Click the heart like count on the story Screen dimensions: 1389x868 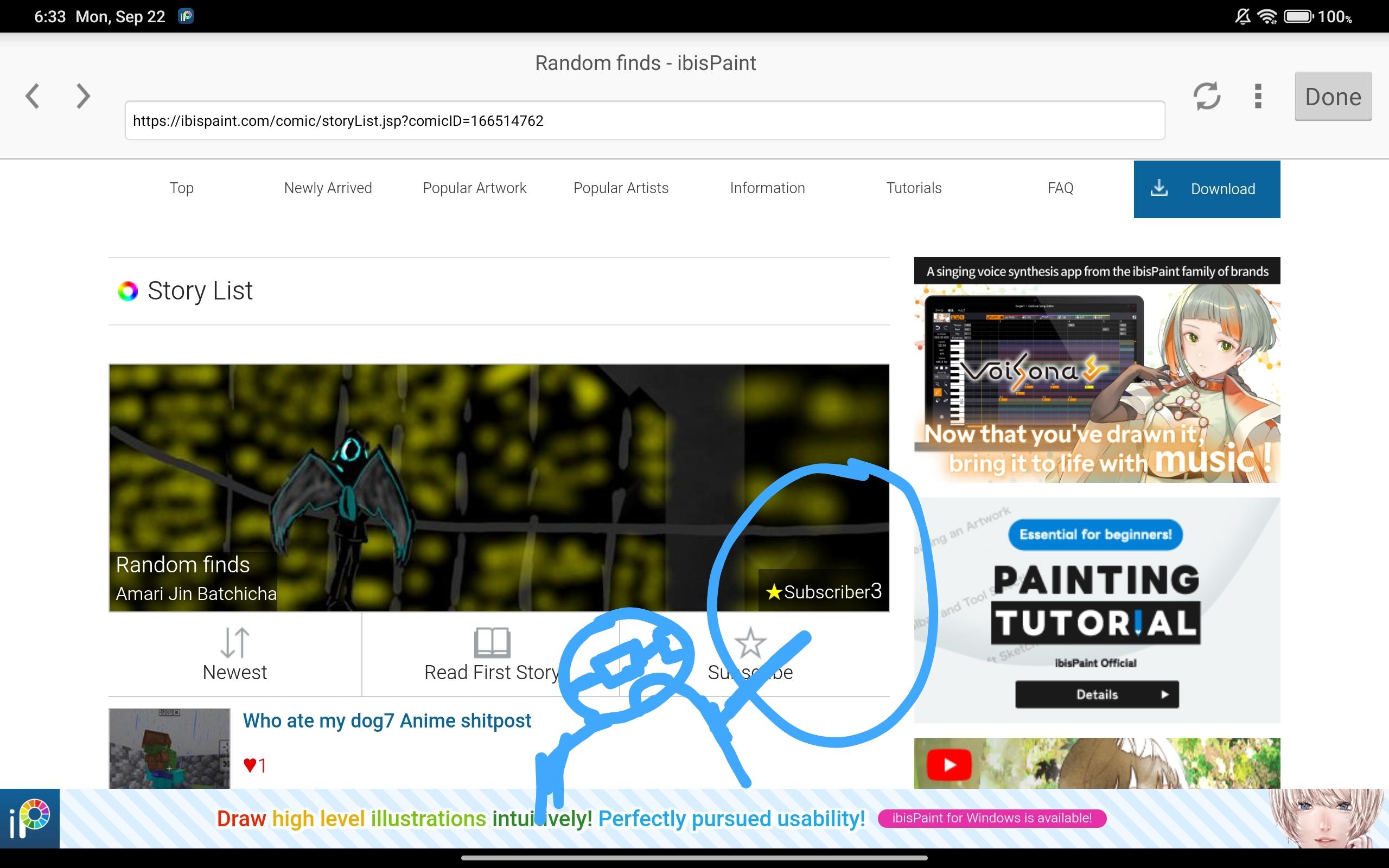254,765
